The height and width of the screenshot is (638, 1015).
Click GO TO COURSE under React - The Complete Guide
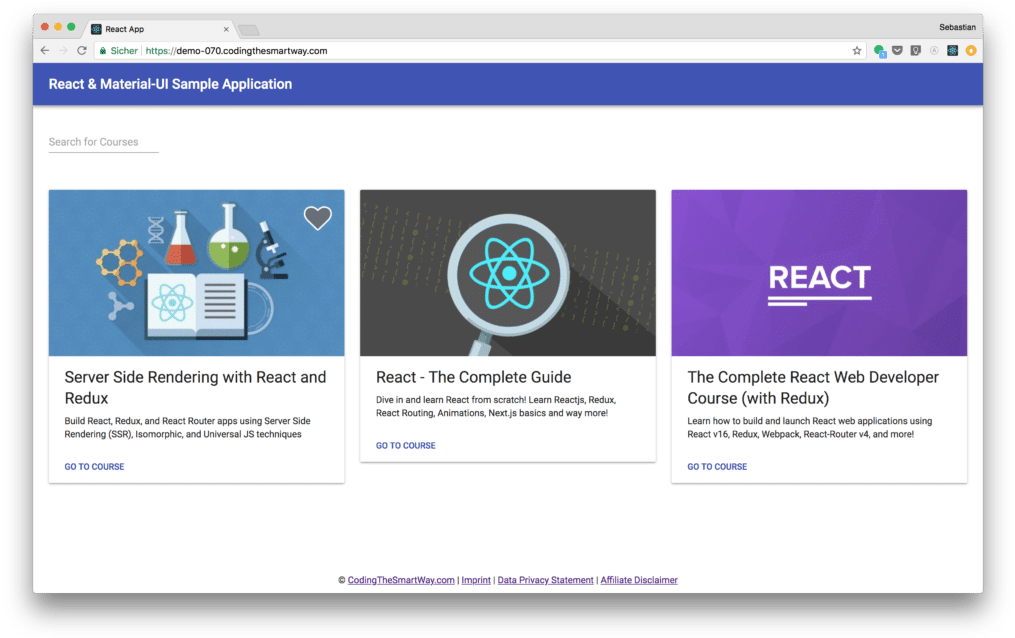[405, 445]
